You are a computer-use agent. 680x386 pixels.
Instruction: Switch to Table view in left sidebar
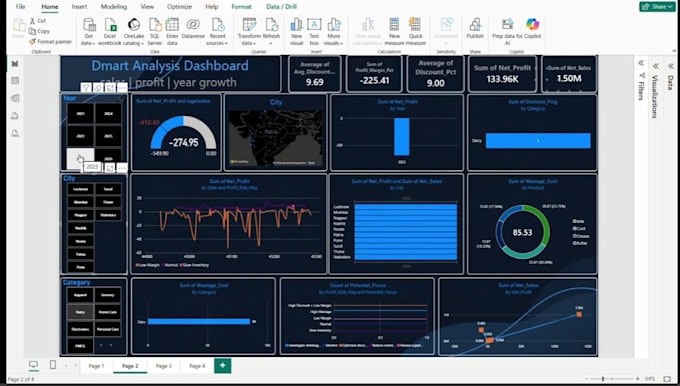click(15, 81)
